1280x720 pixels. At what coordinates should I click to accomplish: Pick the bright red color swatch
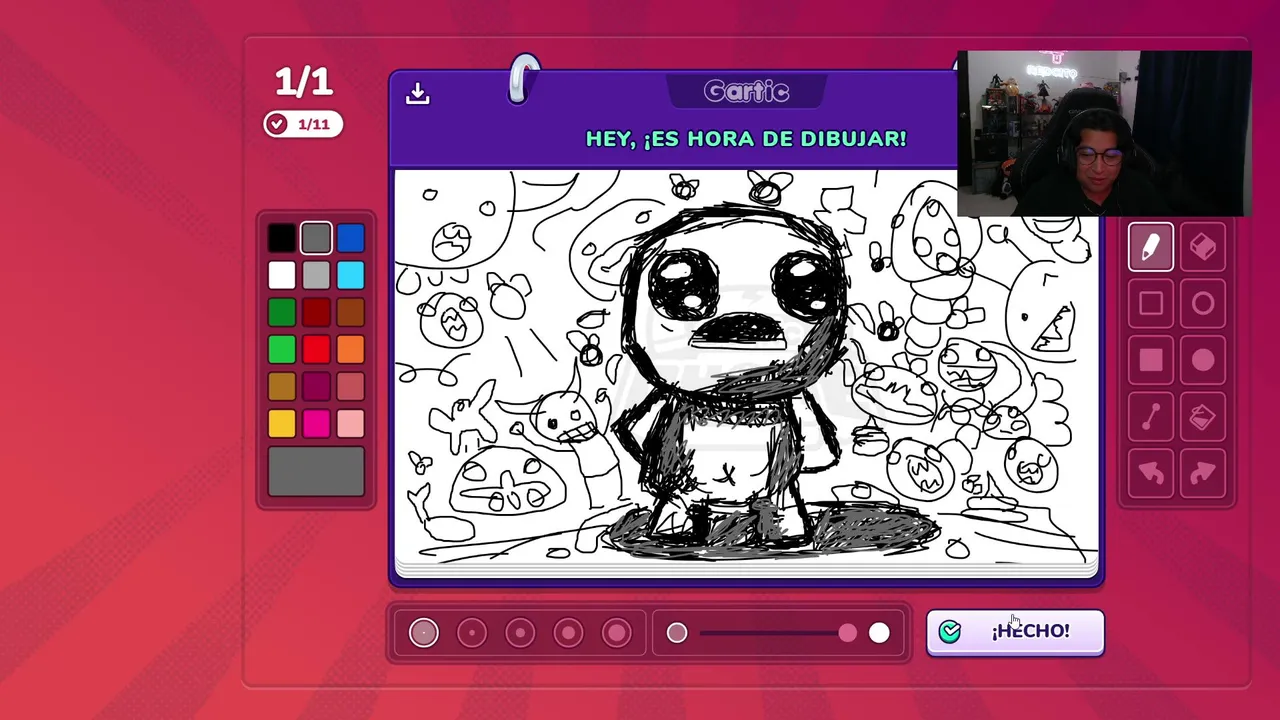pos(316,350)
